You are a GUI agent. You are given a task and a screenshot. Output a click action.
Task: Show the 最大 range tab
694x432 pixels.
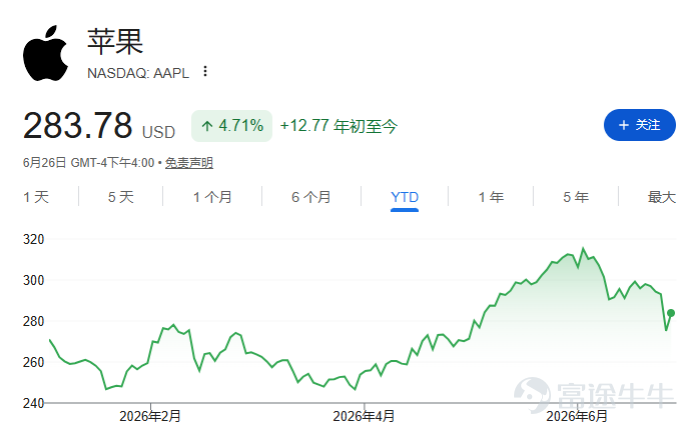pos(662,197)
